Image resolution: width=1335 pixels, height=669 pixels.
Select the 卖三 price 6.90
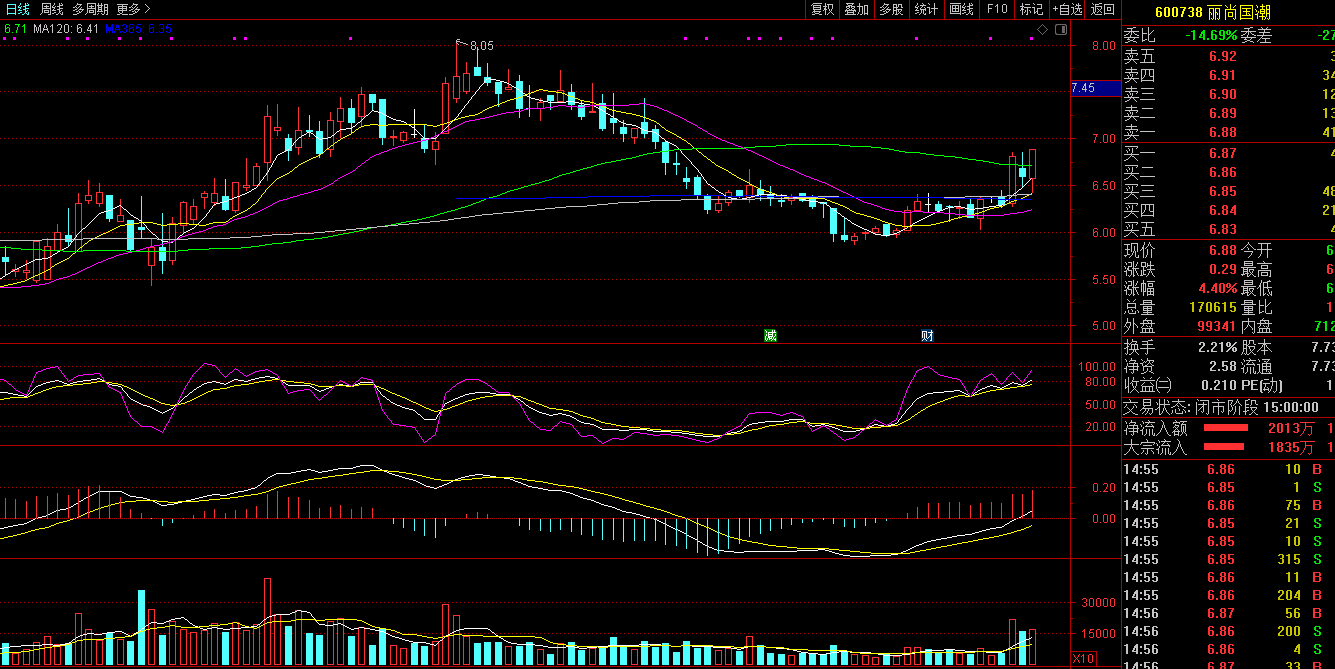(1222, 94)
